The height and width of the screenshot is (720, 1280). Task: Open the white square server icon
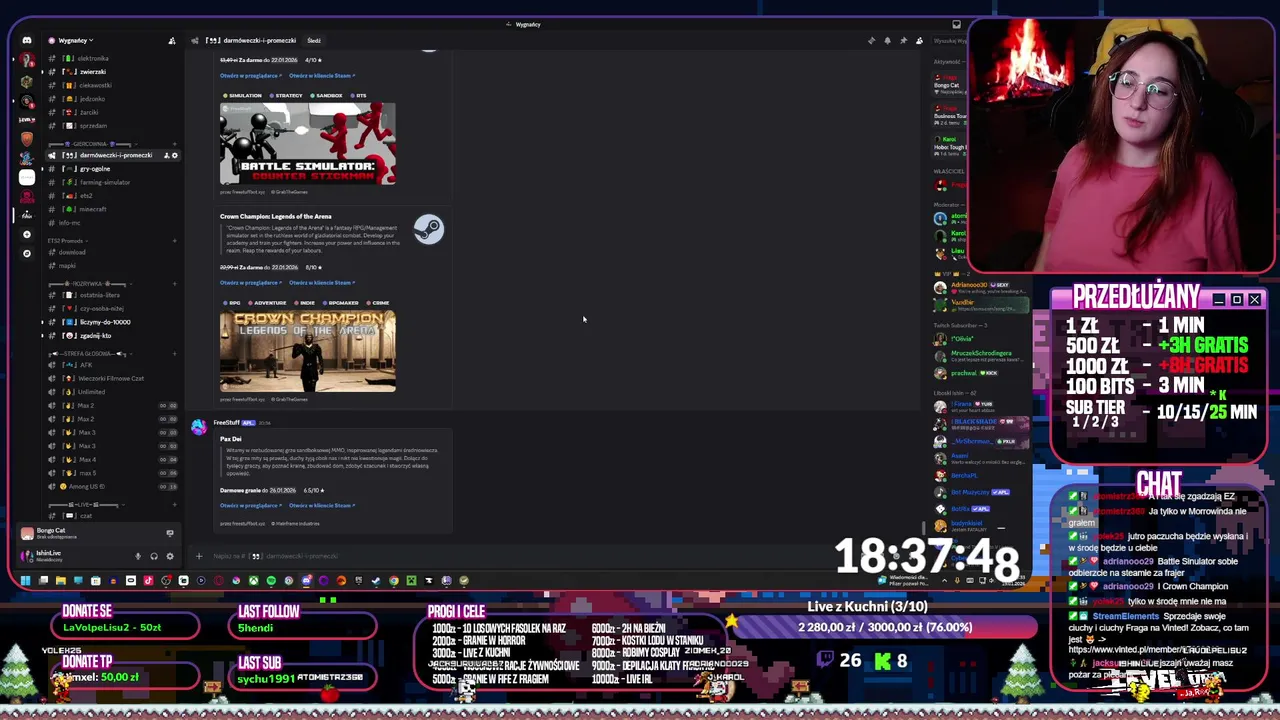(x=27, y=176)
